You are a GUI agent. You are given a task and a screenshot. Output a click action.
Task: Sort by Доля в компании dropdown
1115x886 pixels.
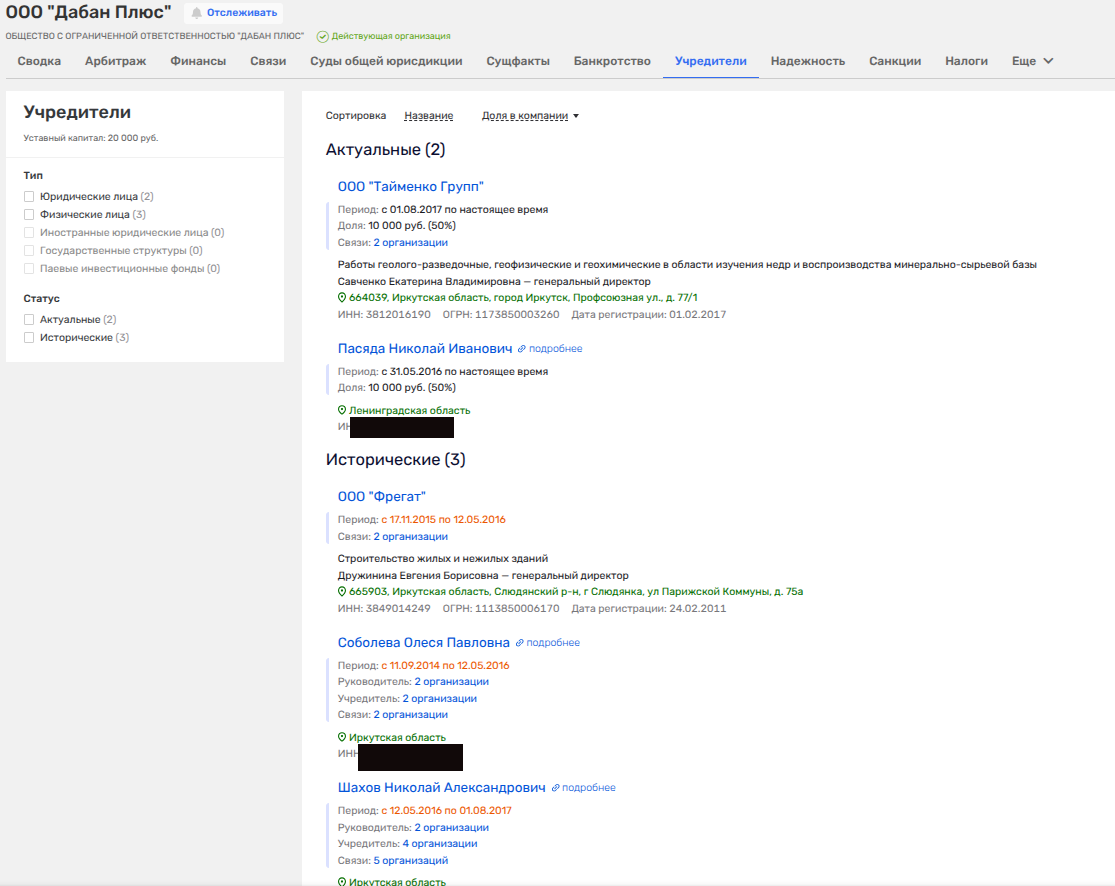pos(530,116)
